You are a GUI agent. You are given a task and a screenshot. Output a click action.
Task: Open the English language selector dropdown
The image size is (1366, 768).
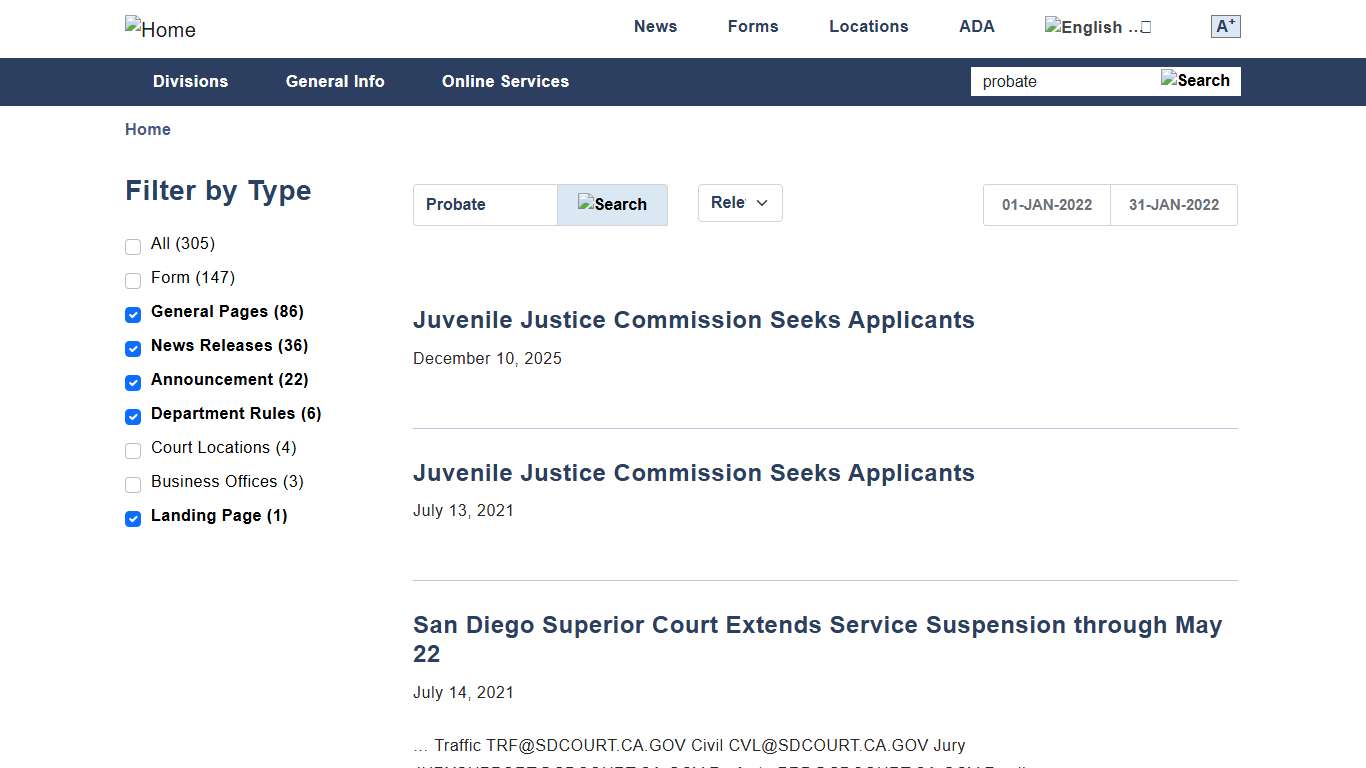point(1097,26)
